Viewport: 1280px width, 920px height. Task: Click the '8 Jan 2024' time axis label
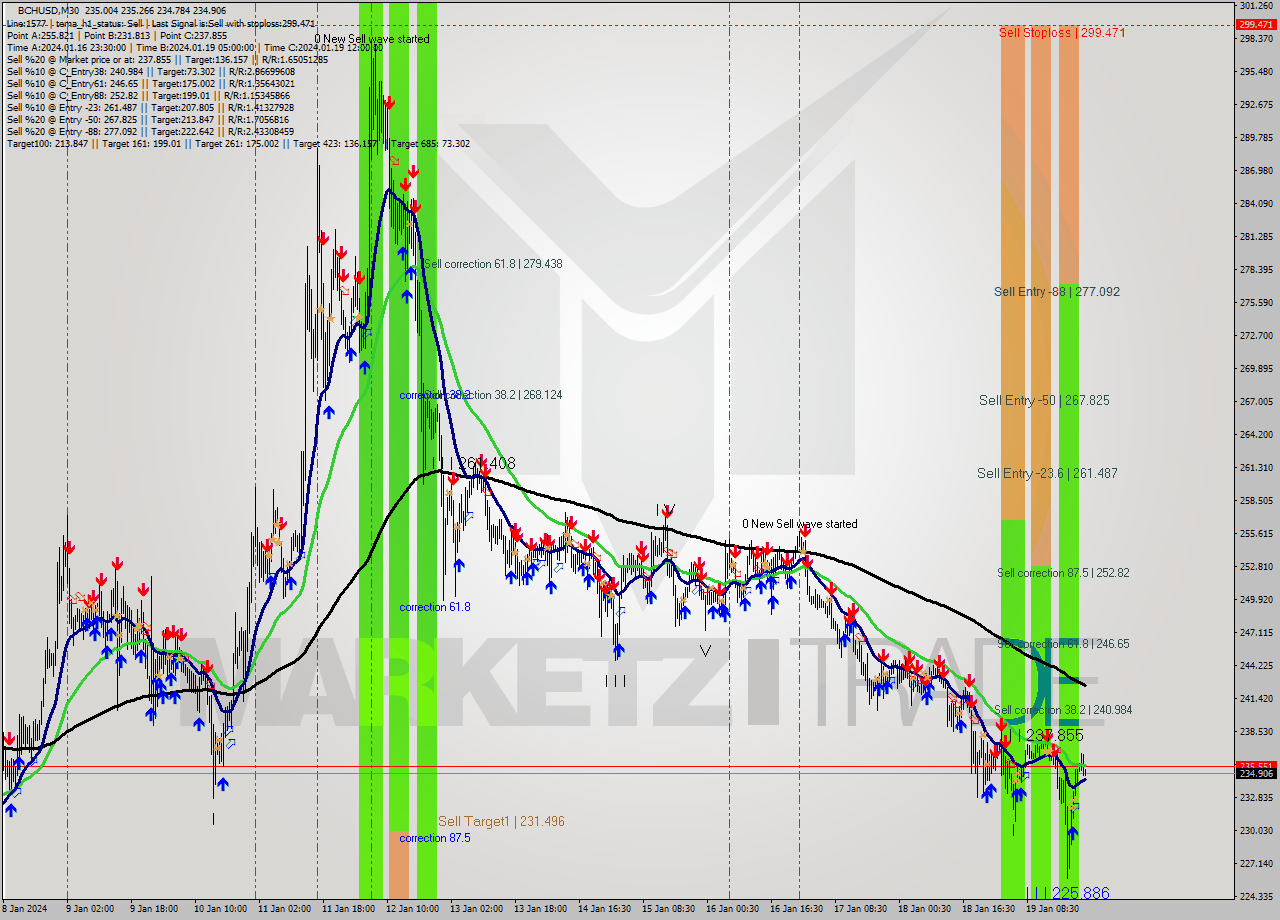[26, 909]
